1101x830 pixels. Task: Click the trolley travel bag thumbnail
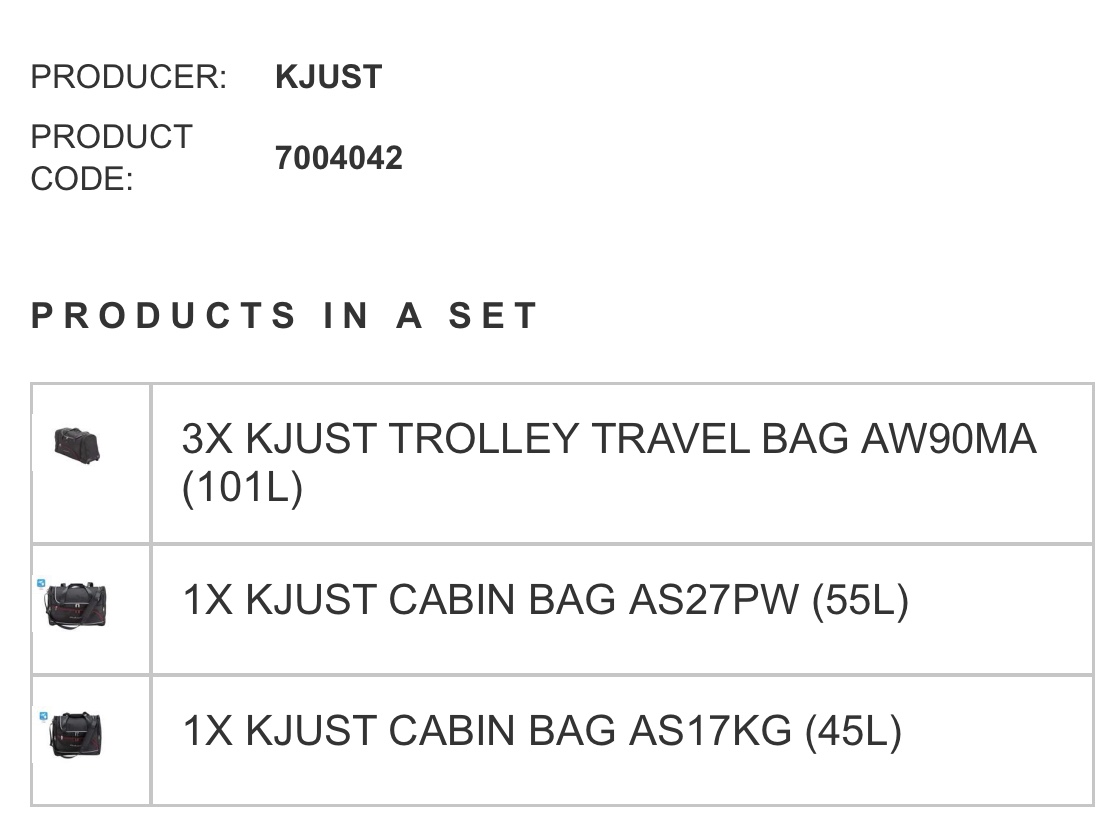77,444
